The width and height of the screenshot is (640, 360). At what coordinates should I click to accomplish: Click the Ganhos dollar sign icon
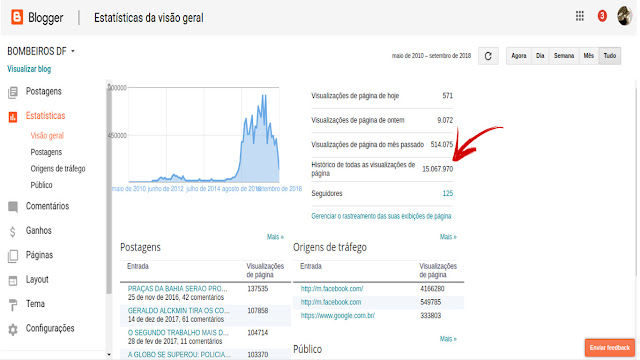click(13, 231)
